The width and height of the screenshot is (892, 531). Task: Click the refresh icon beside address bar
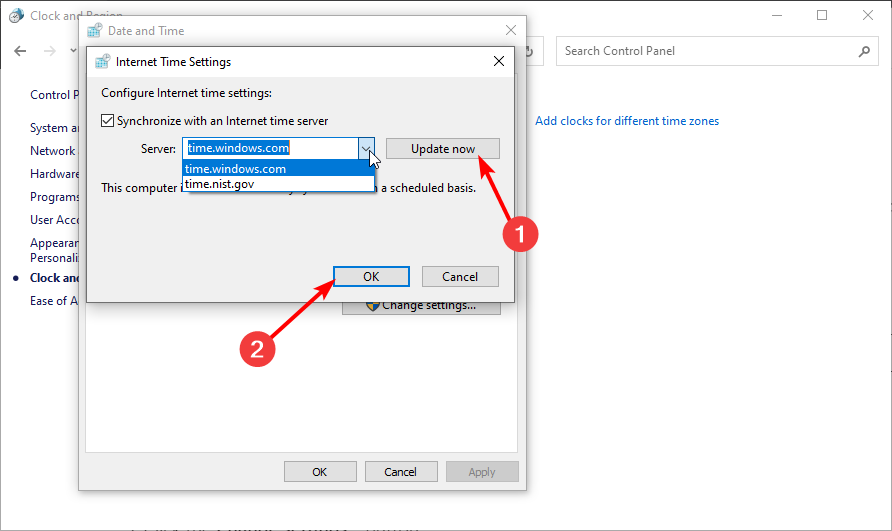pos(530,51)
